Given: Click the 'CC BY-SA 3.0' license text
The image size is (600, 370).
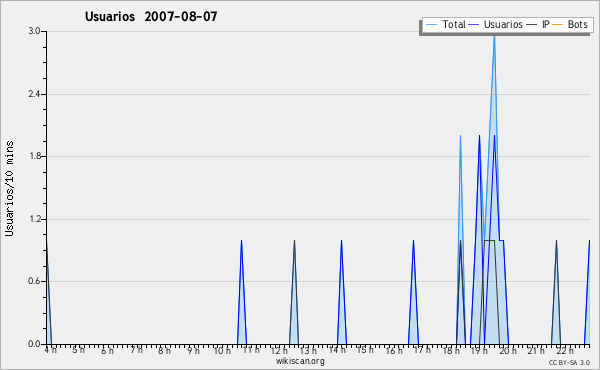Looking at the screenshot, I should coord(569,362).
